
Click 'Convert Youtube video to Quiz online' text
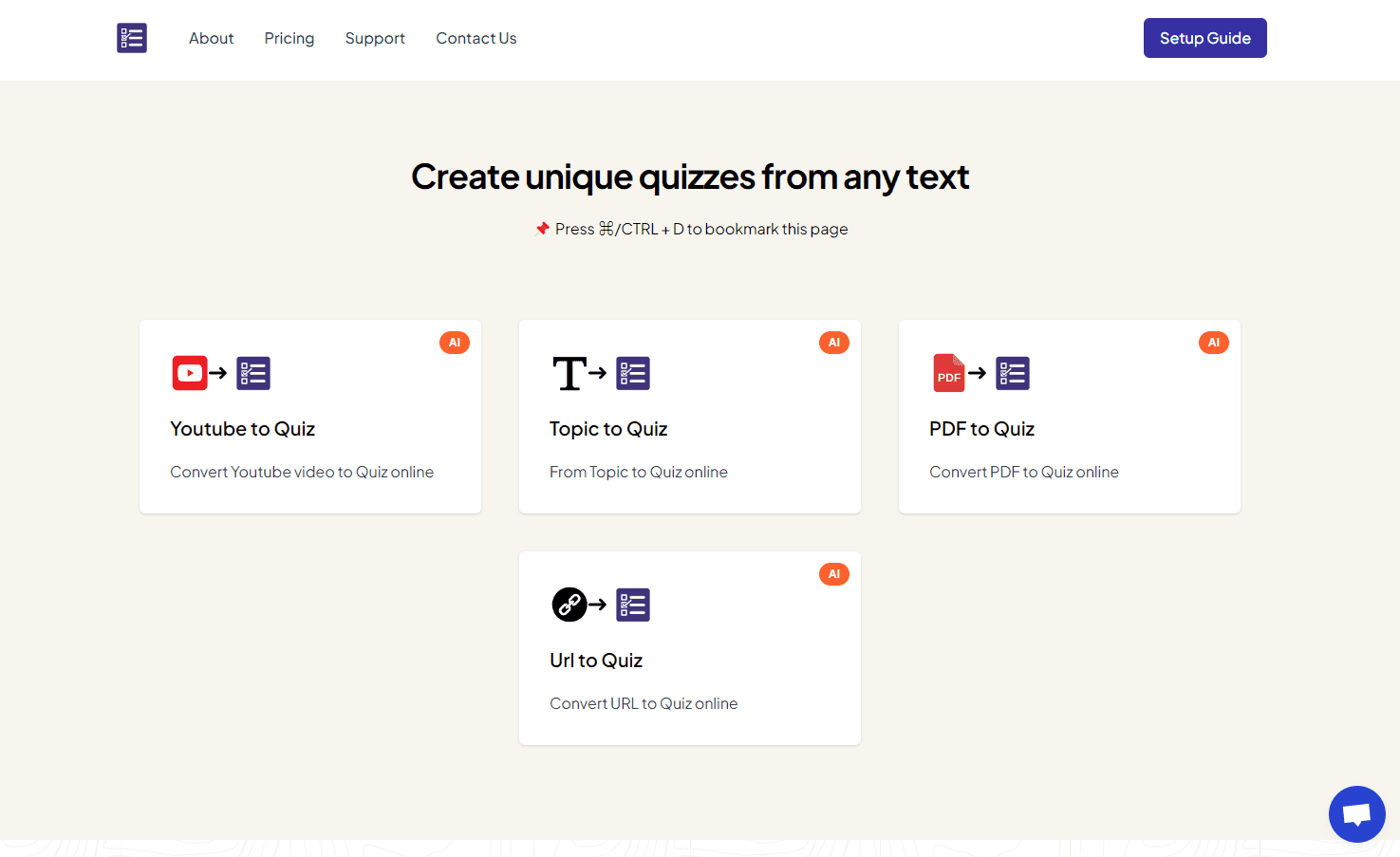tap(302, 472)
